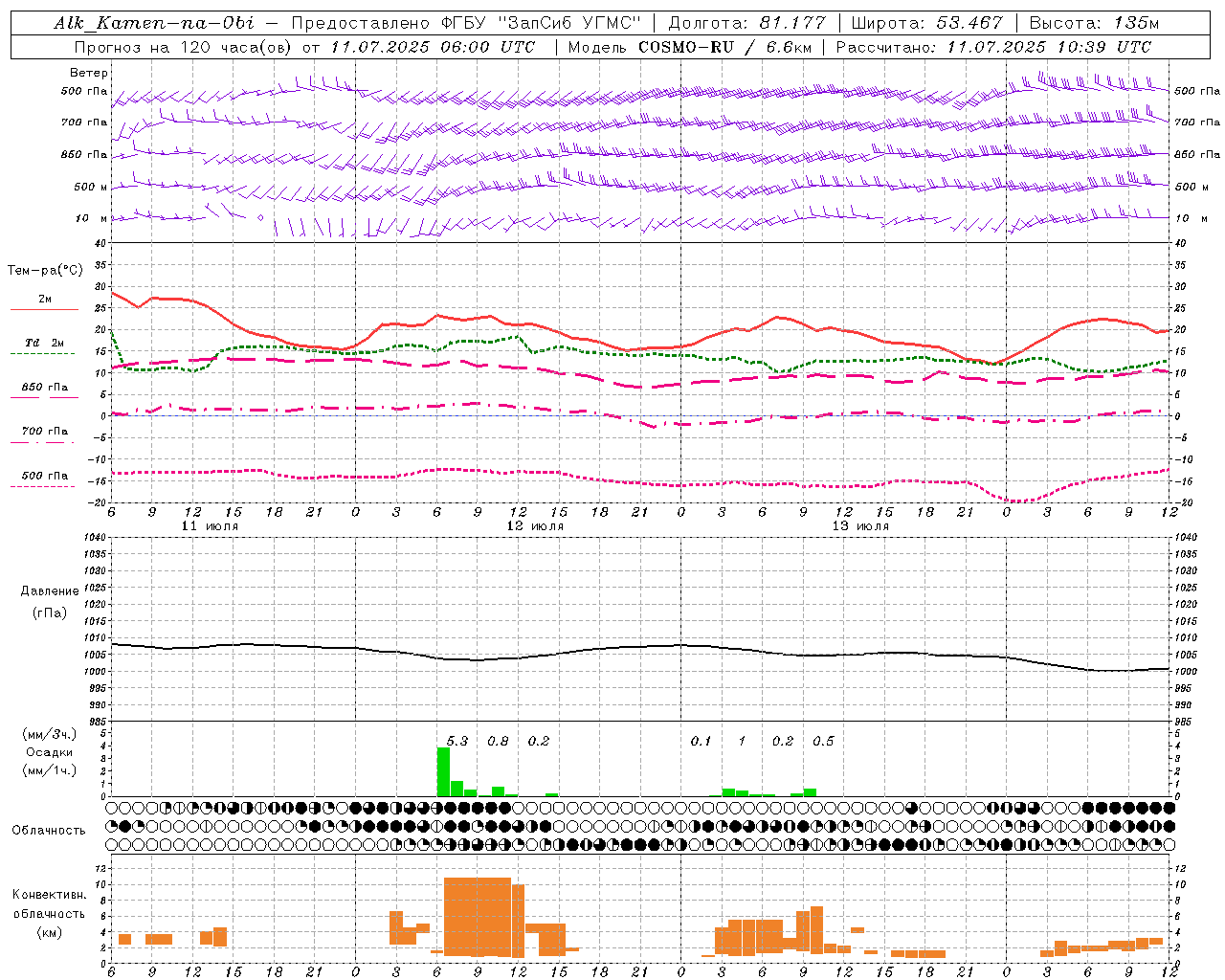
Task: Click the red 2м legend line sample
Action: [x=44, y=309]
